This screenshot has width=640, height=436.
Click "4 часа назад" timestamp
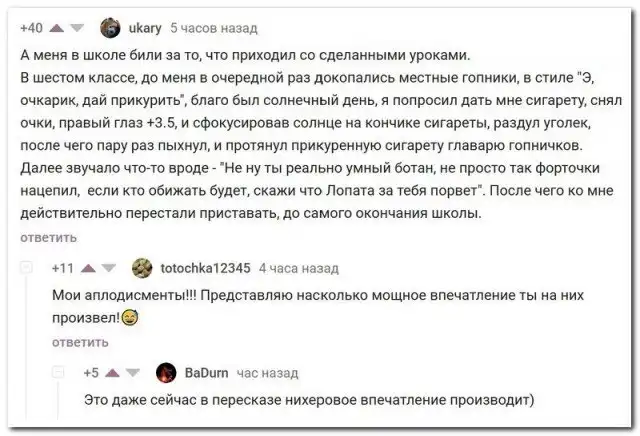point(299,268)
